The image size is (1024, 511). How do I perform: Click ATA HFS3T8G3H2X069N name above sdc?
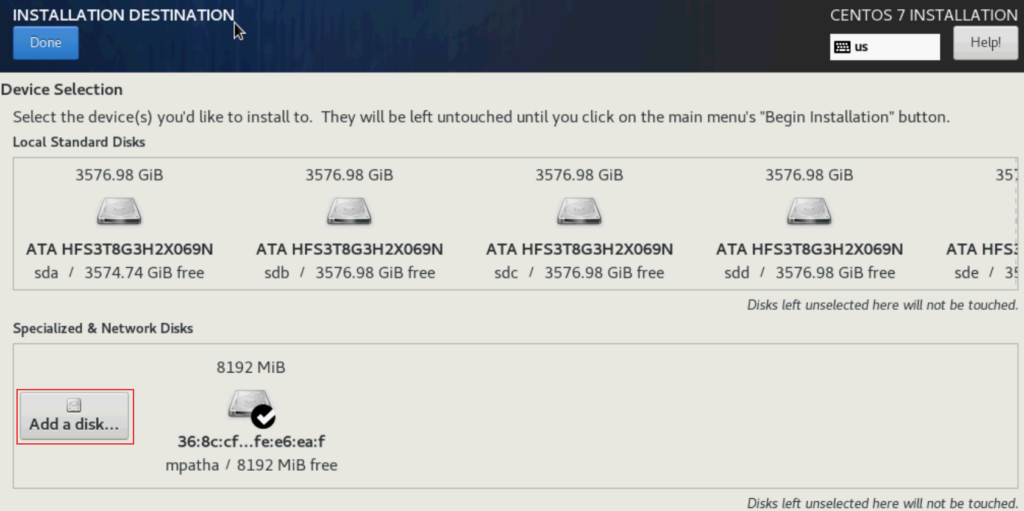579,249
